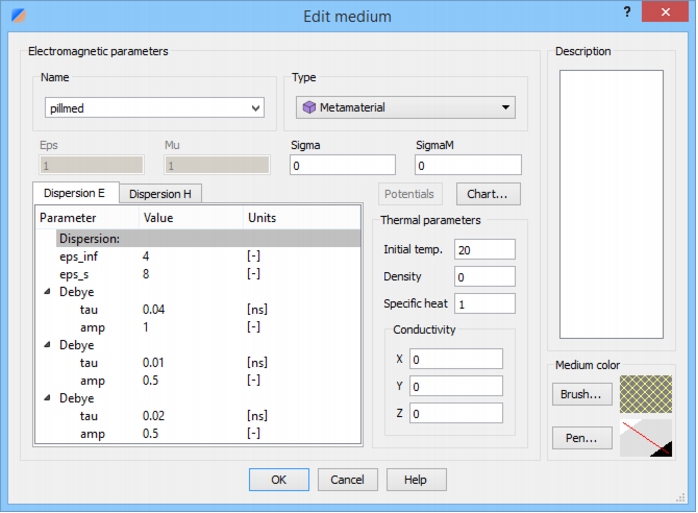This screenshot has width=698, height=513.
Task: Collapse the second Debye tree node
Action: click(x=47, y=345)
